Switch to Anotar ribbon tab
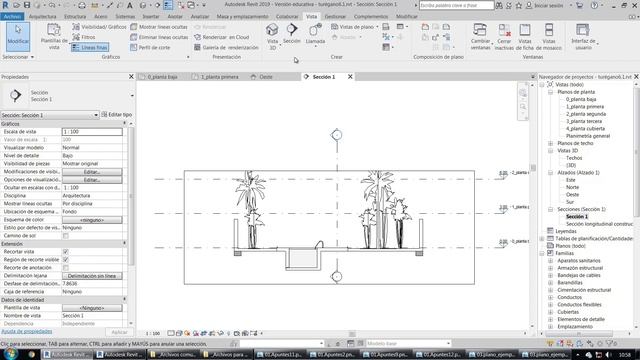Image resolution: width=640 pixels, height=360 pixels. [x=175, y=16]
